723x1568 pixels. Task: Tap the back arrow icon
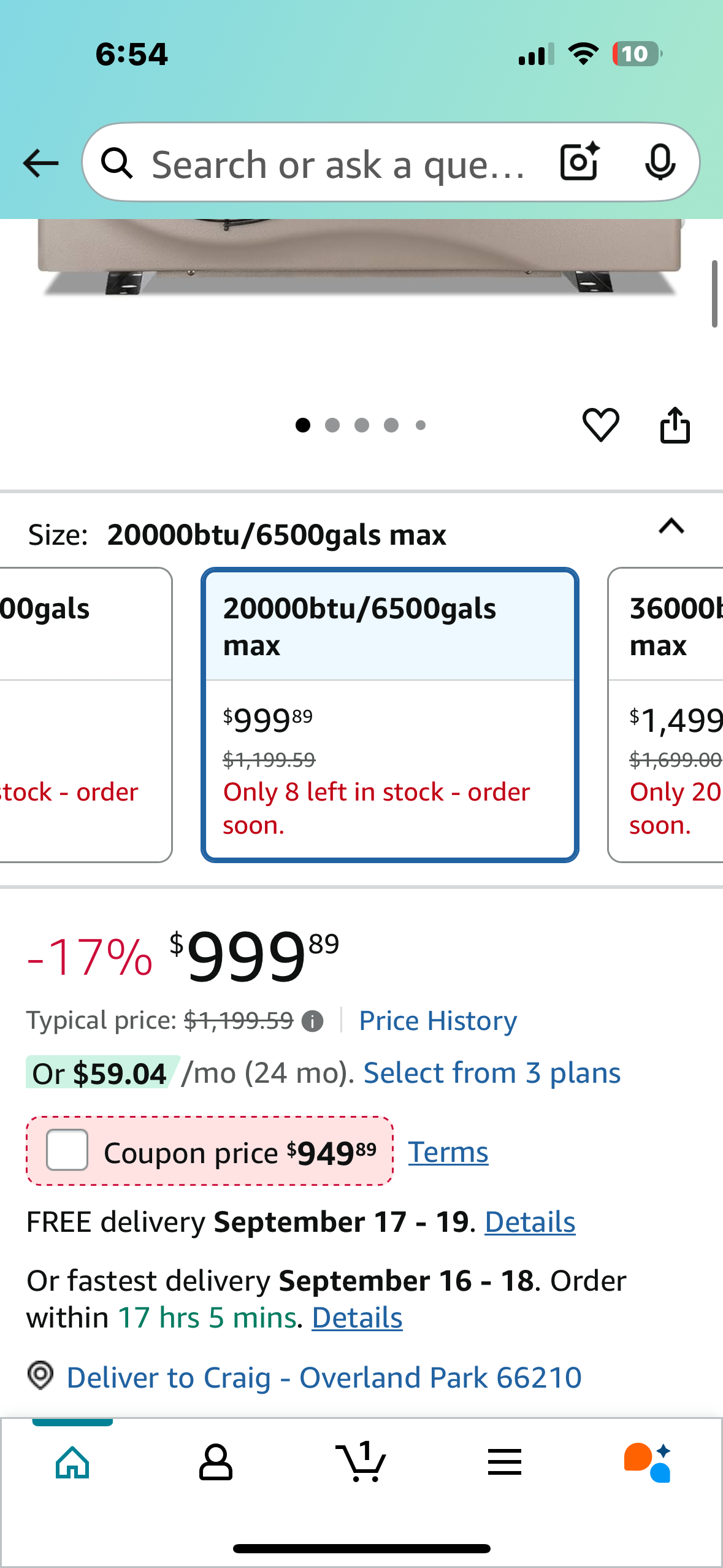40,163
